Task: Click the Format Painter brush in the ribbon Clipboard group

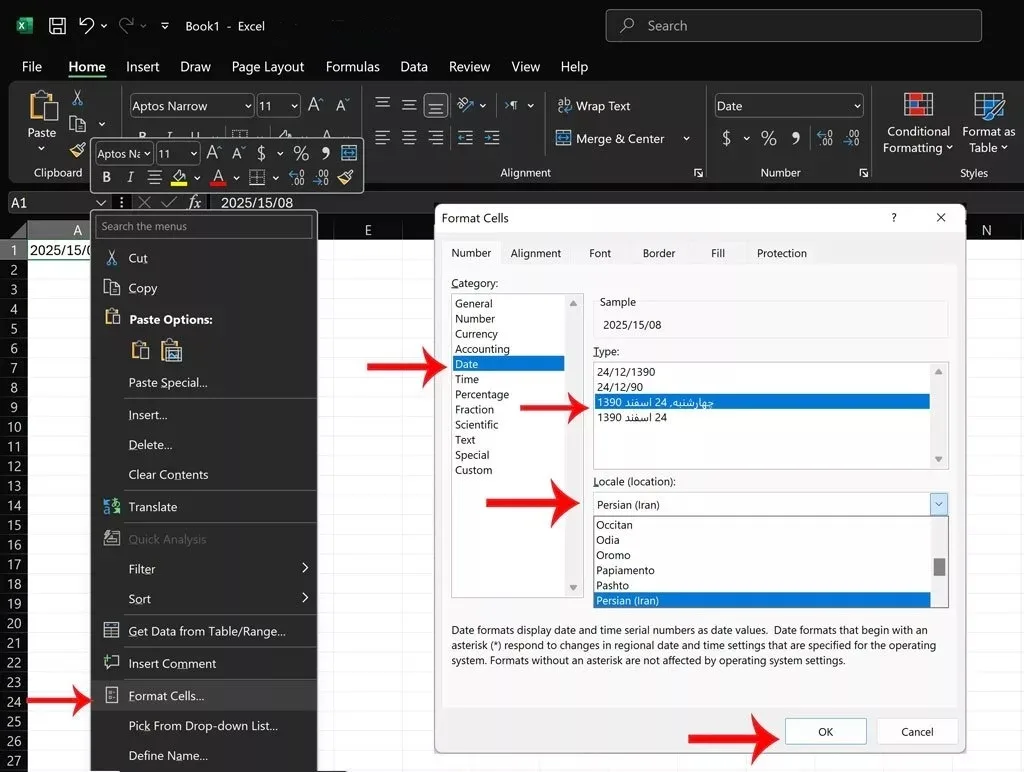Action: pos(78,150)
